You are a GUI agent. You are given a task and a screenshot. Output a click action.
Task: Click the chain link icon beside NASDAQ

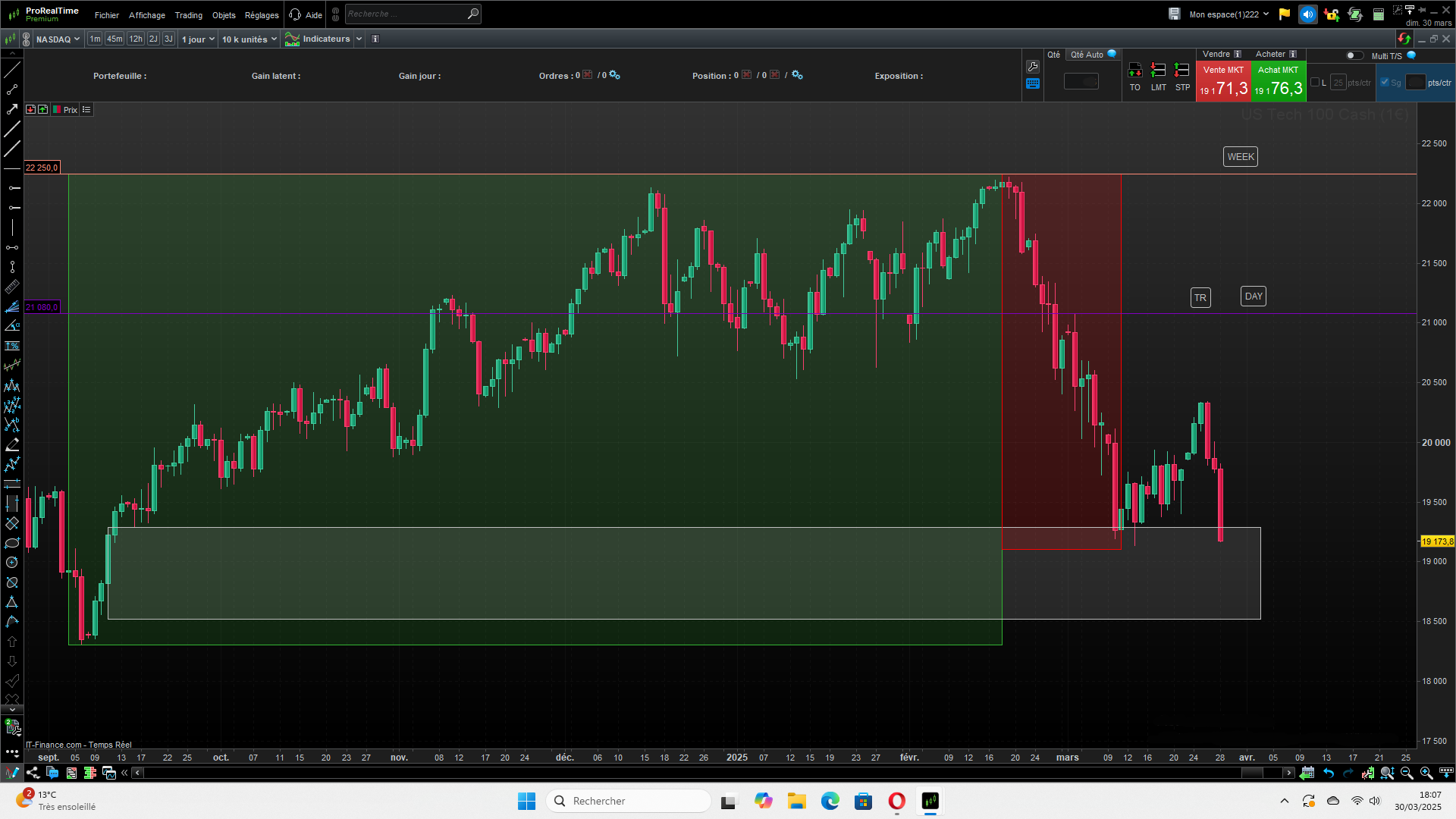[x=27, y=39]
